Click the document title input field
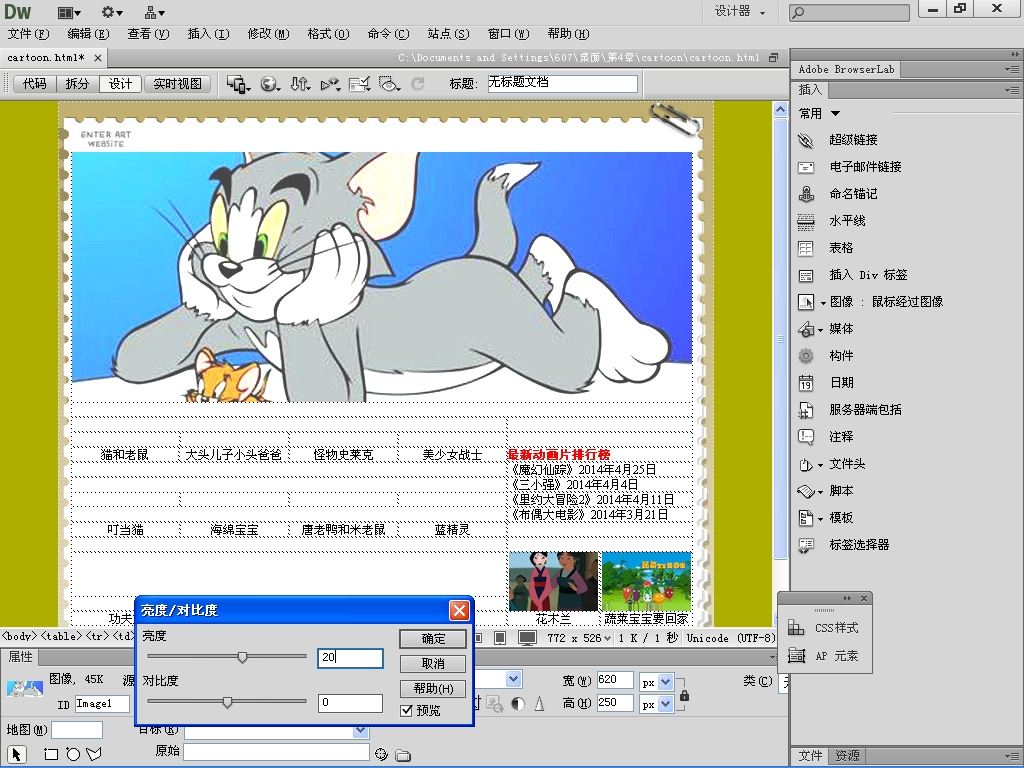 coord(562,83)
